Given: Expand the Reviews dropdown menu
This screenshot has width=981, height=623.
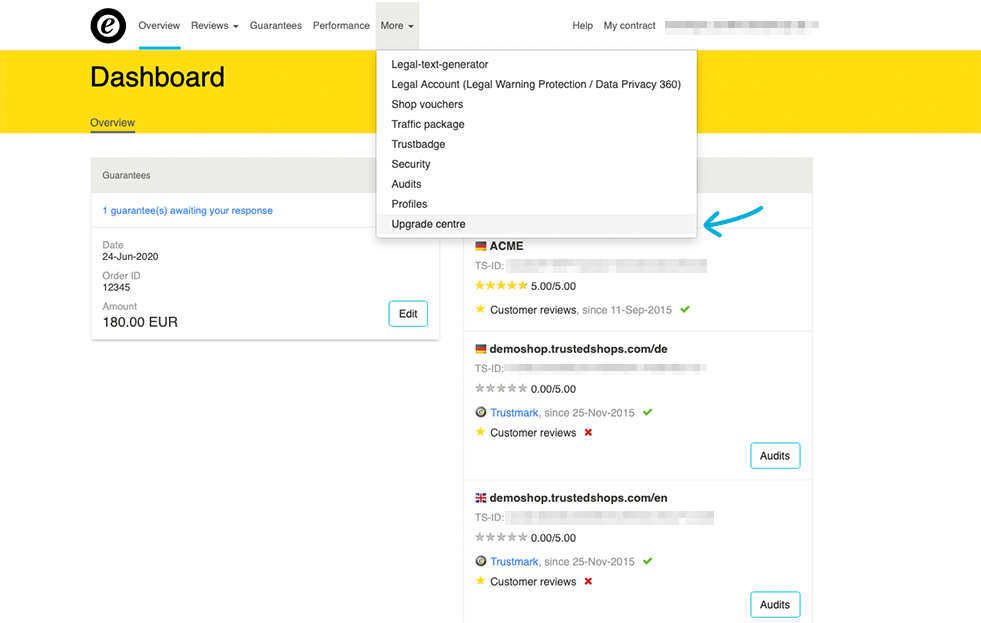Looking at the screenshot, I should coord(215,26).
